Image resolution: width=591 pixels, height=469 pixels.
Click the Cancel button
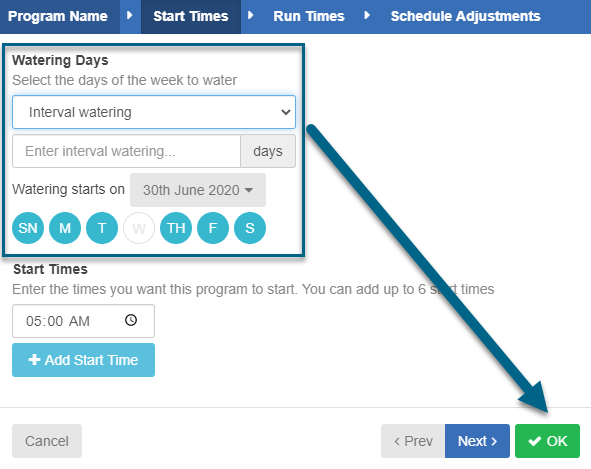coord(47,441)
